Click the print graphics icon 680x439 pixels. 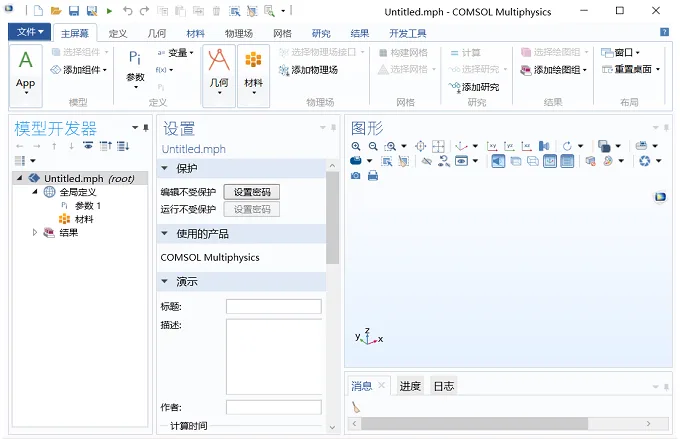tap(373, 176)
